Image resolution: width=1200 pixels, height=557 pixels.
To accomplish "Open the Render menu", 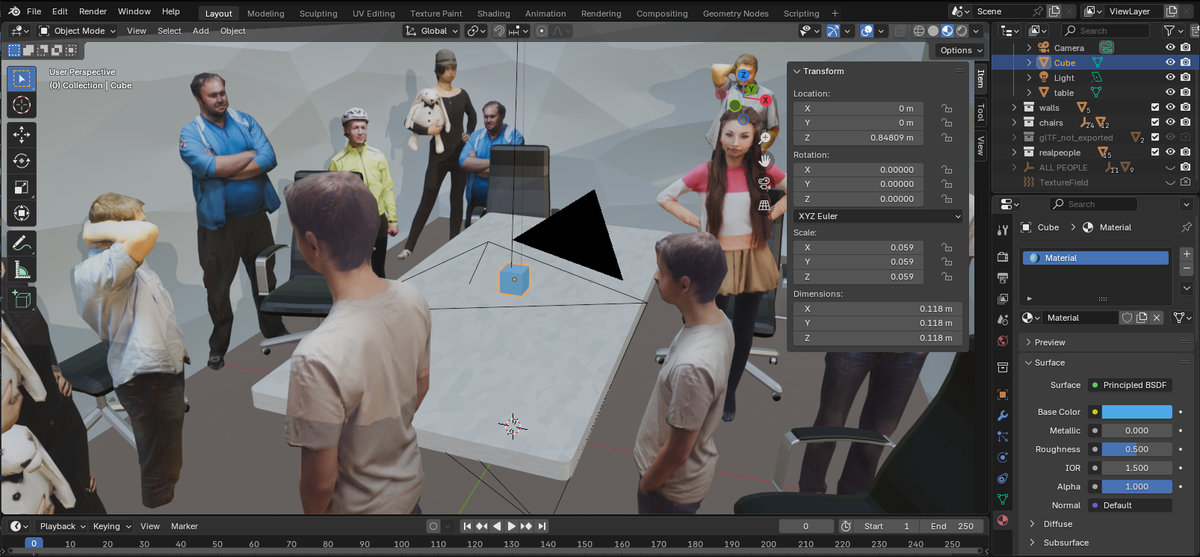I will click(x=92, y=12).
